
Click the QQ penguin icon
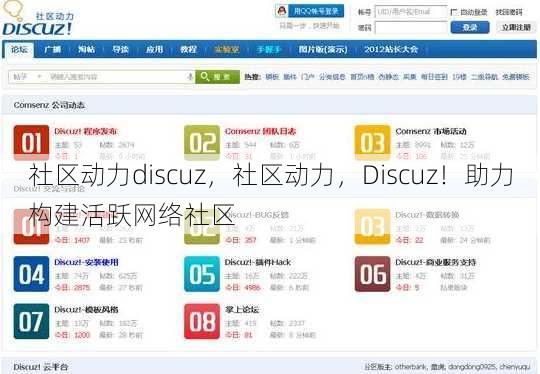coord(282,11)
